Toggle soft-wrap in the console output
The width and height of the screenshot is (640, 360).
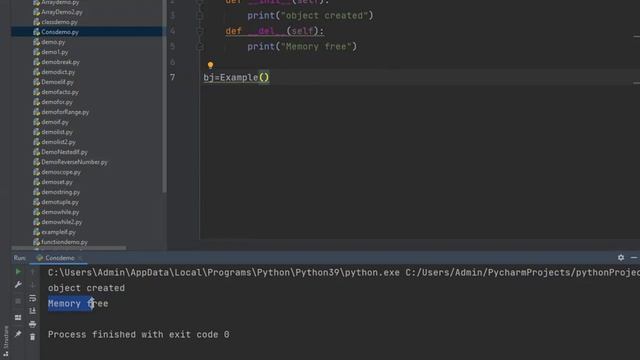[33, 298]
